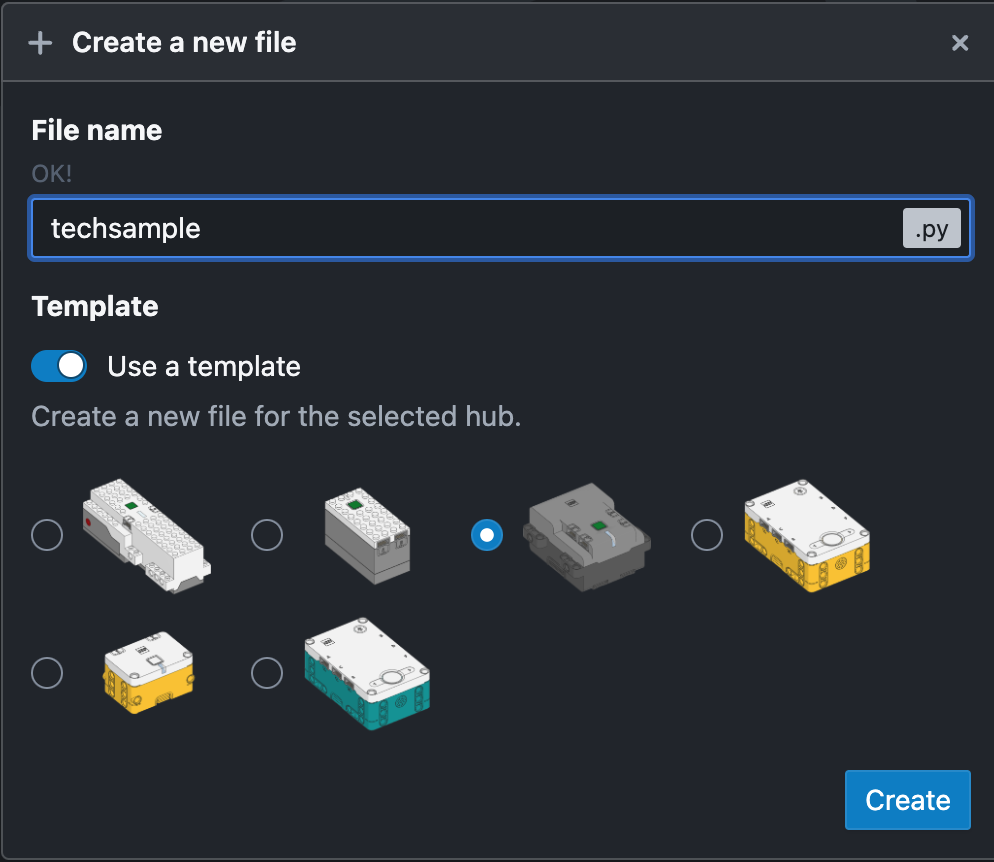The height and width of the screenshot is (862, 994).
Task: Click the teal Inventor hub image
Action: click(x=367, y=673)
